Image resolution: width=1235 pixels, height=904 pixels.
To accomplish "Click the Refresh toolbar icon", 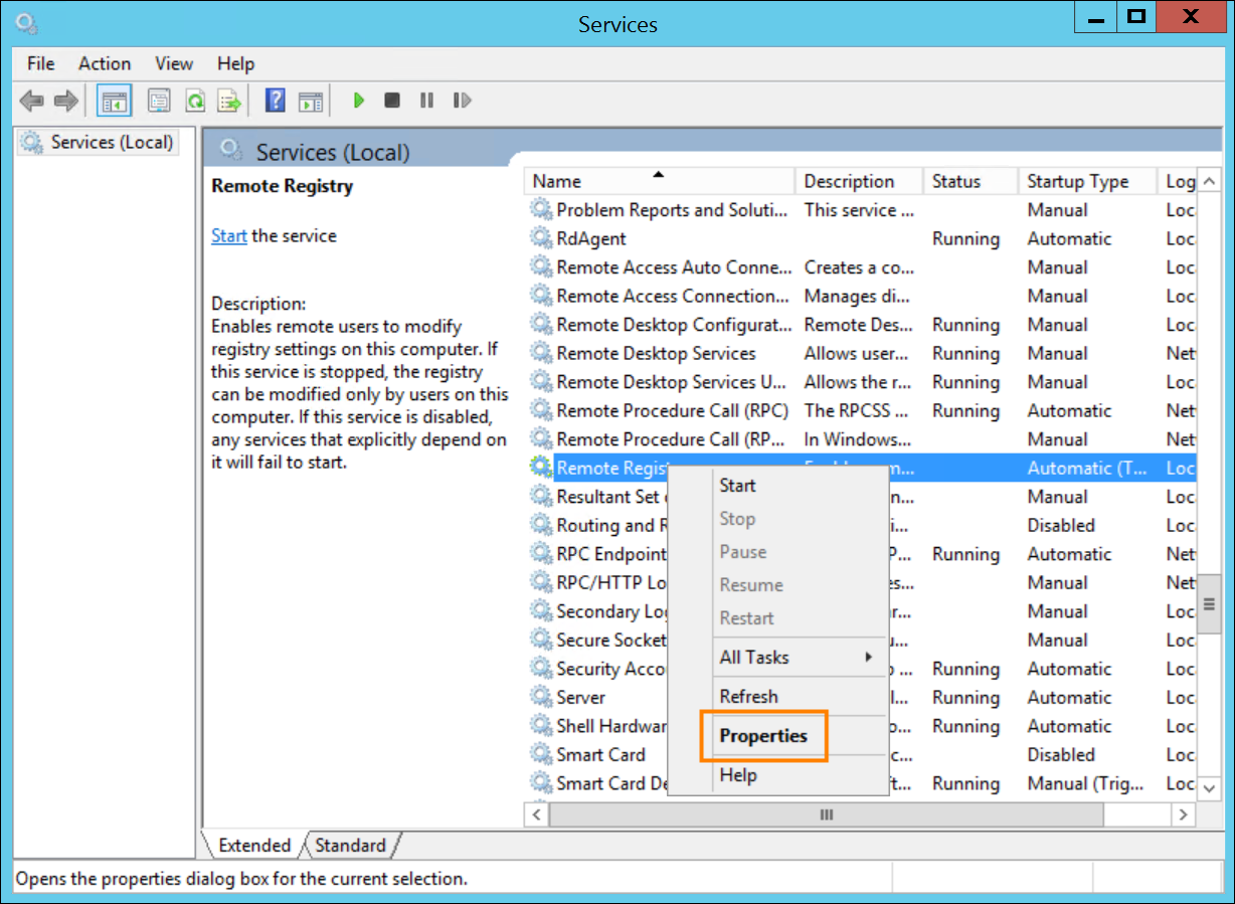I will (x=196, y=100).
